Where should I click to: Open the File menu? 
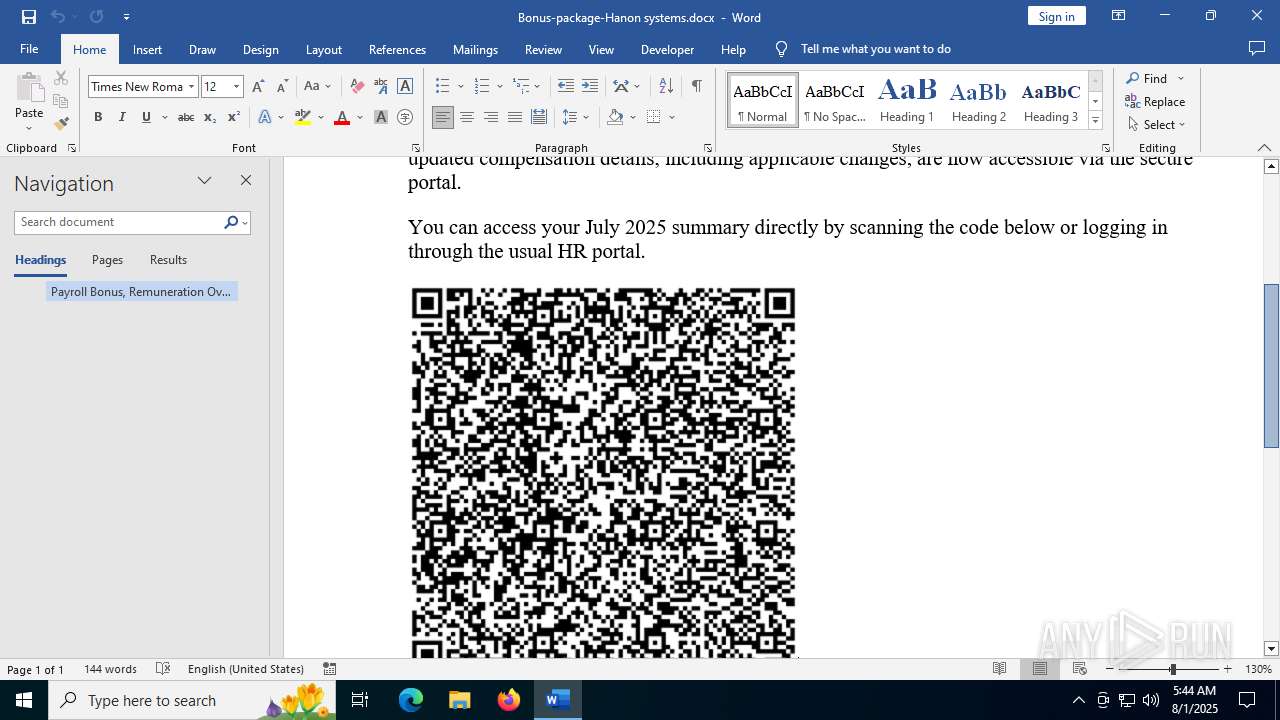(29, 49)
